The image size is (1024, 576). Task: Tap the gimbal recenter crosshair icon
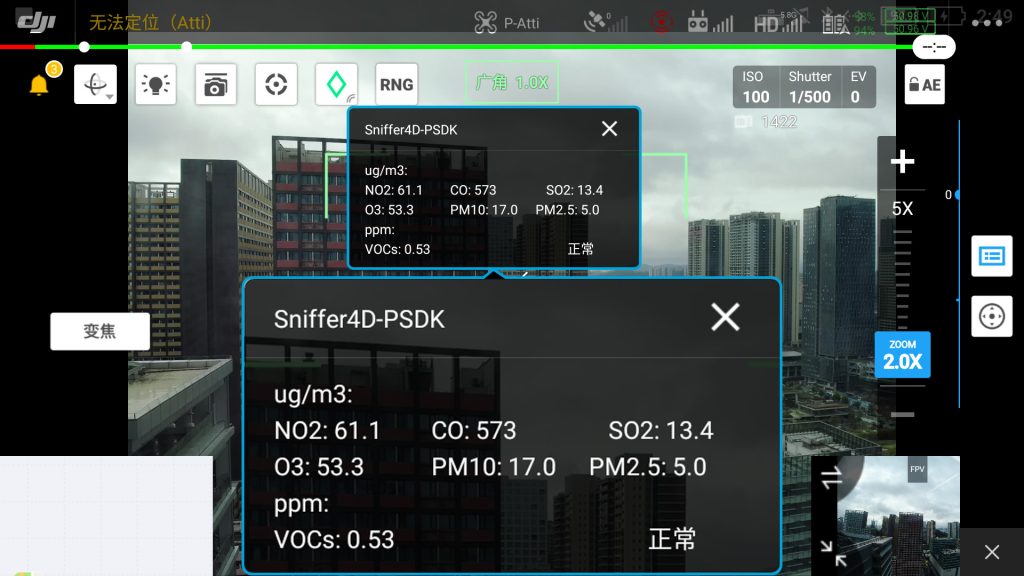coord(991,316)
